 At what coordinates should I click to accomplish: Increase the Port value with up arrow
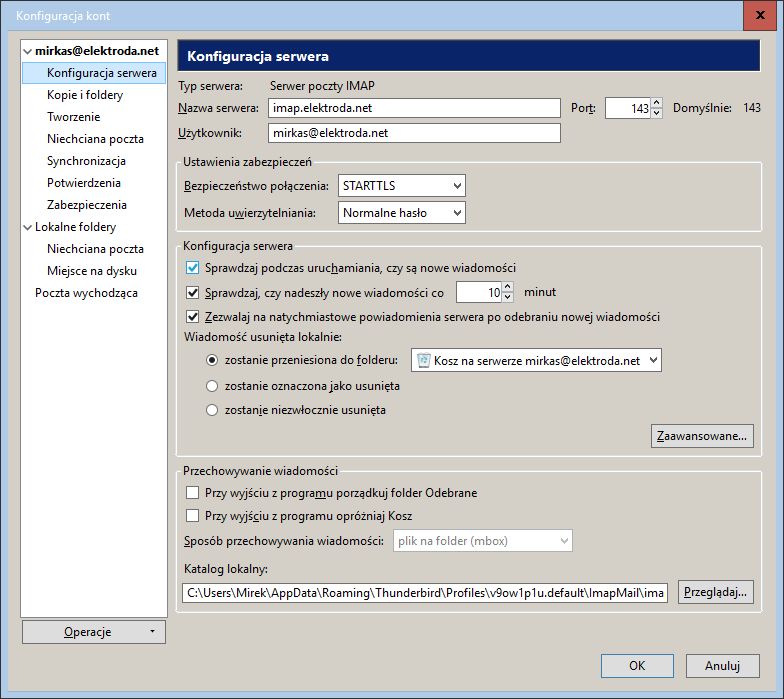coord(657,103)
